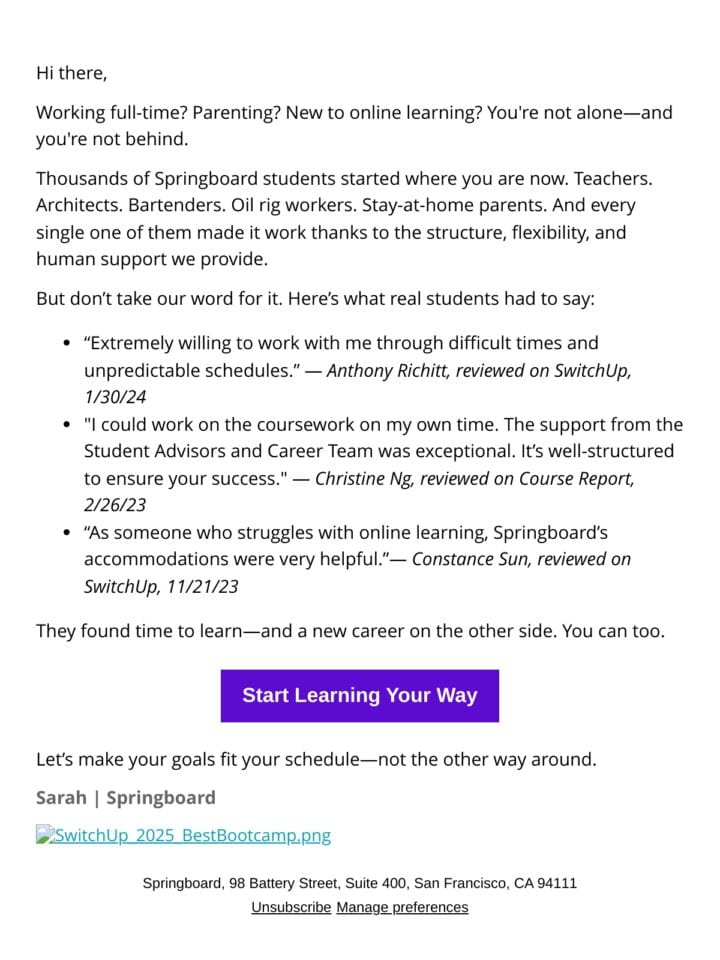Click the Constance Sun review attribution
The image size is (720, 960).
358,573
